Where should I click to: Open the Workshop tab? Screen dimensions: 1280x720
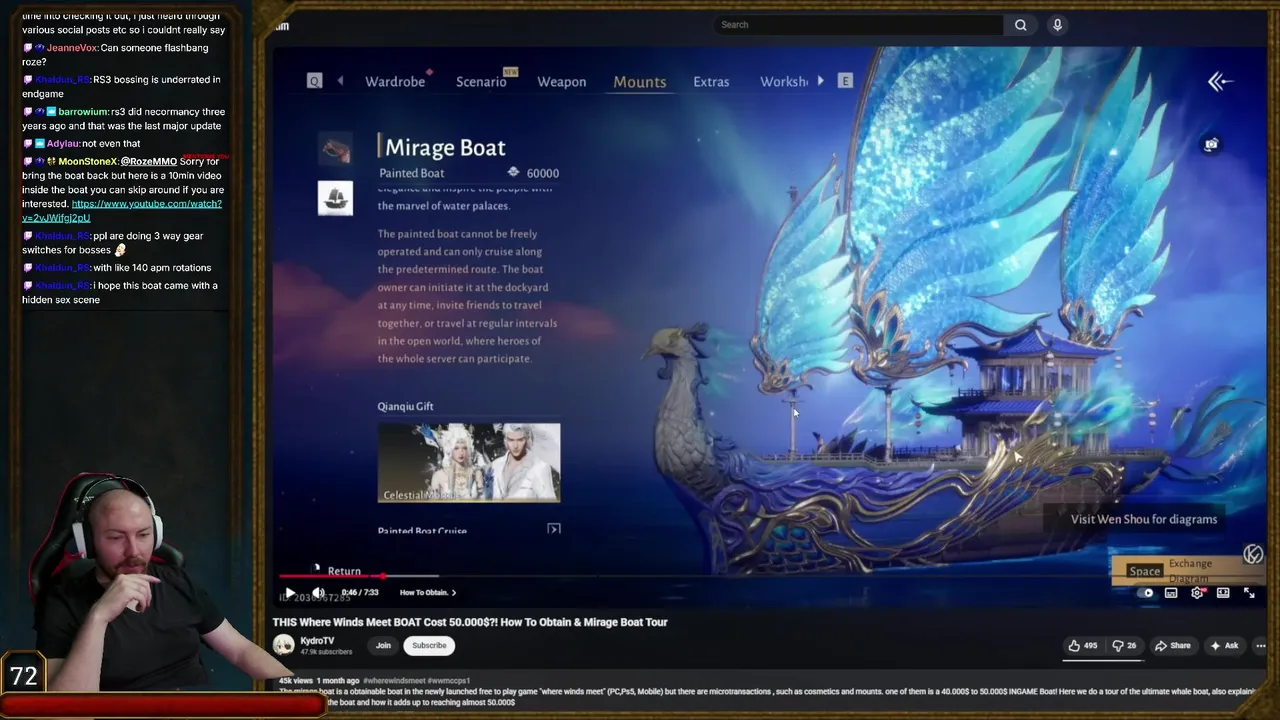pos(784,81)
